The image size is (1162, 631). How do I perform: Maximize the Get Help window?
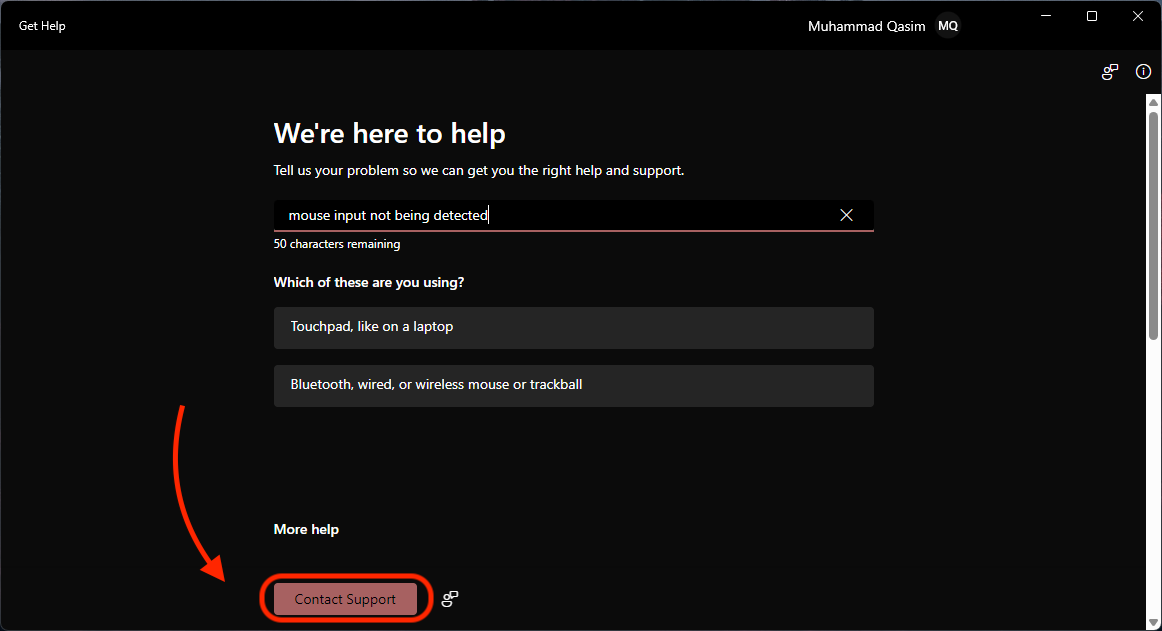tap(1092, 16)
